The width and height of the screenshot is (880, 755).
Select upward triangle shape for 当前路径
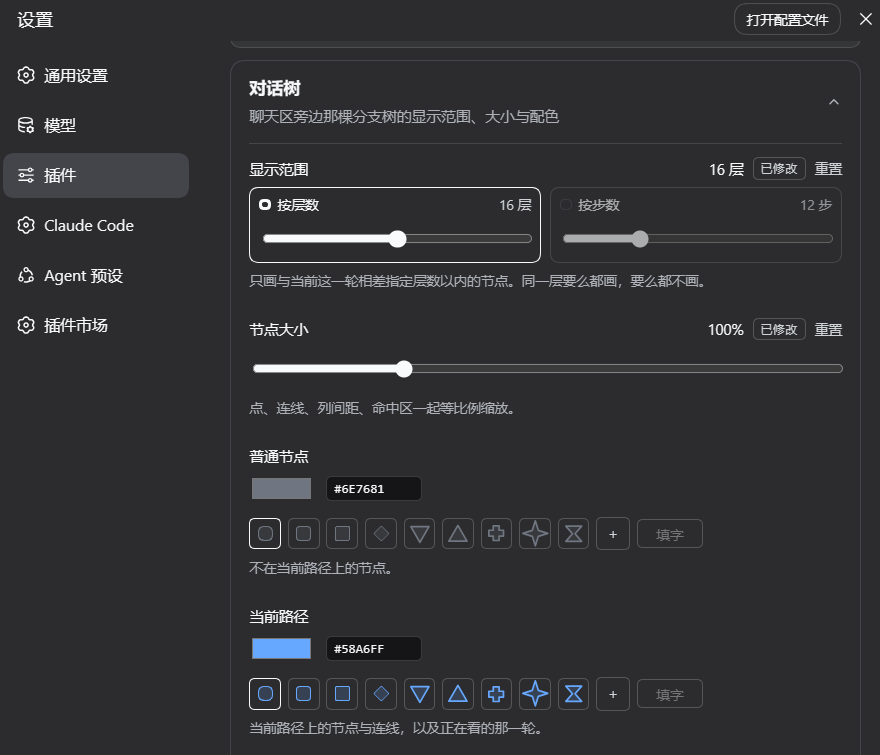pyautogui.click(x=458, y=694)
